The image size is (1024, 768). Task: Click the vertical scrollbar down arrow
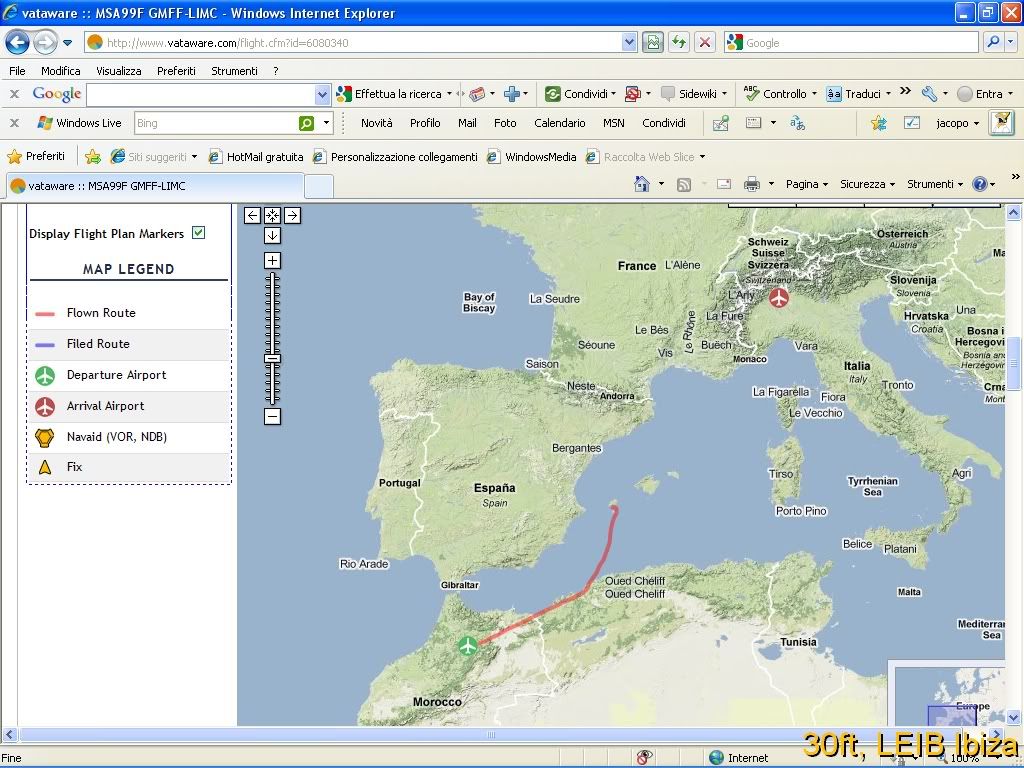click(1013, 717)
